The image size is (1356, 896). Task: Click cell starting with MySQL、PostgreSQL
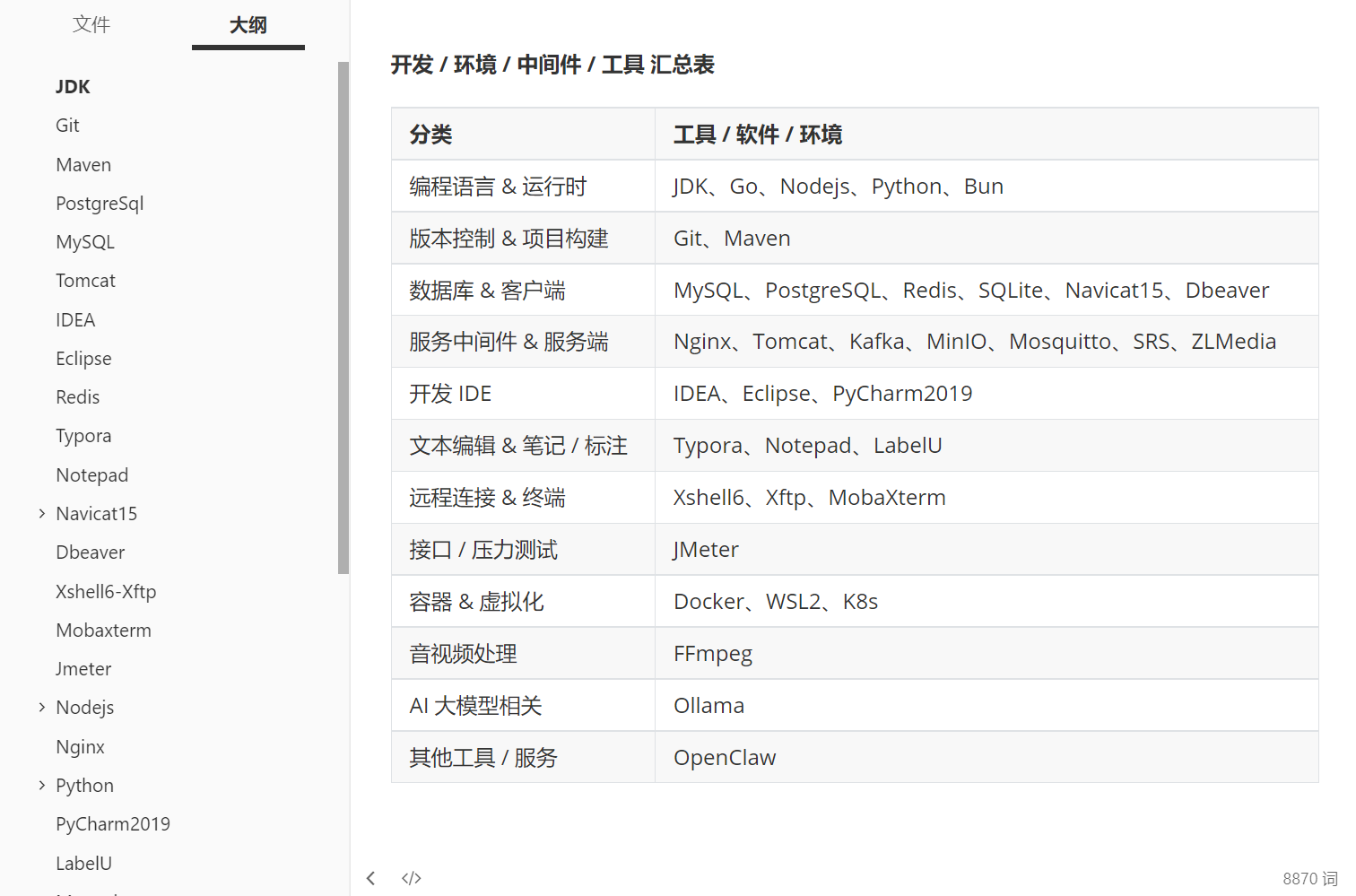[987, 291]
